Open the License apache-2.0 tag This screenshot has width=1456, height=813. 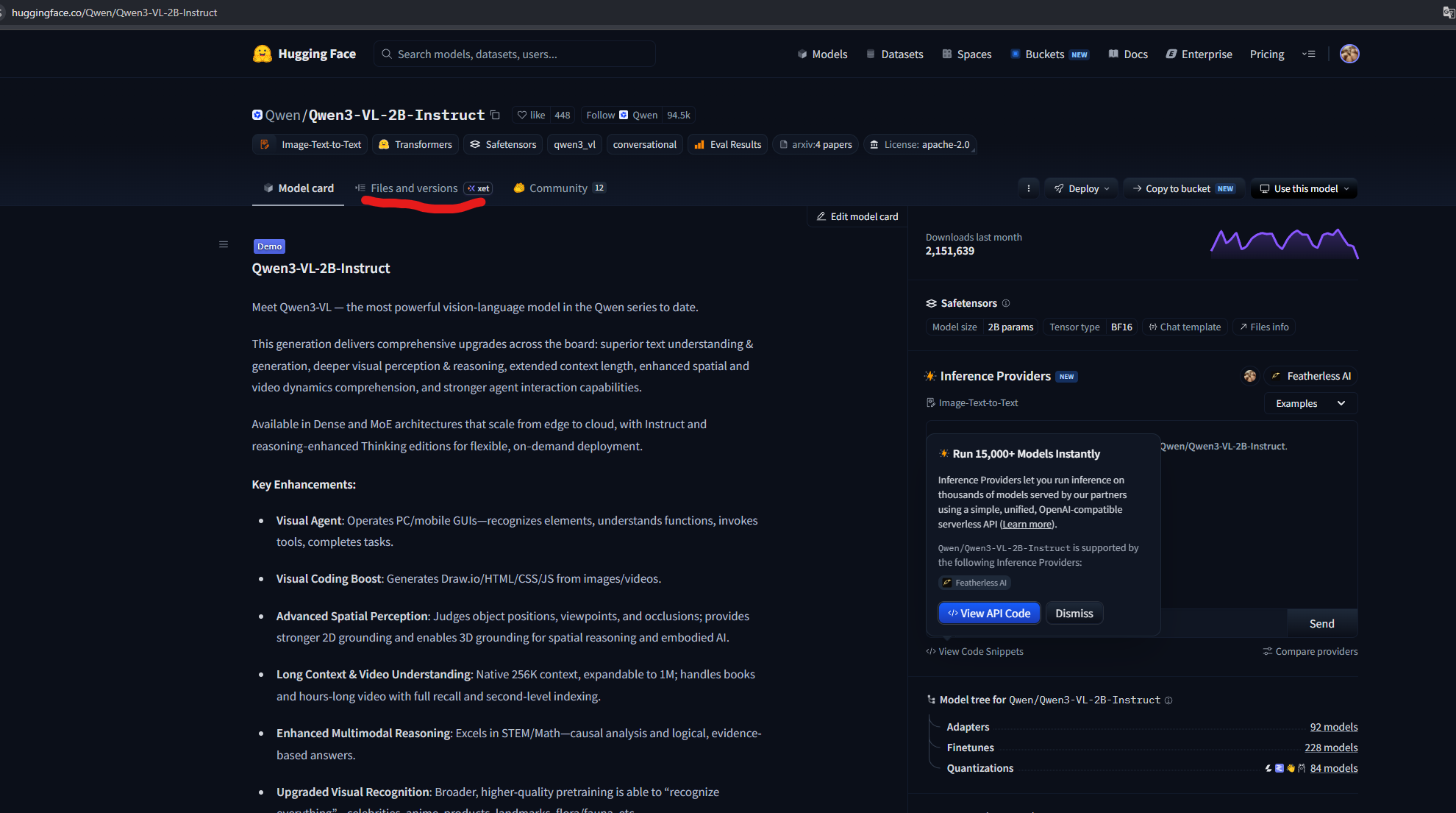(920, 144)
